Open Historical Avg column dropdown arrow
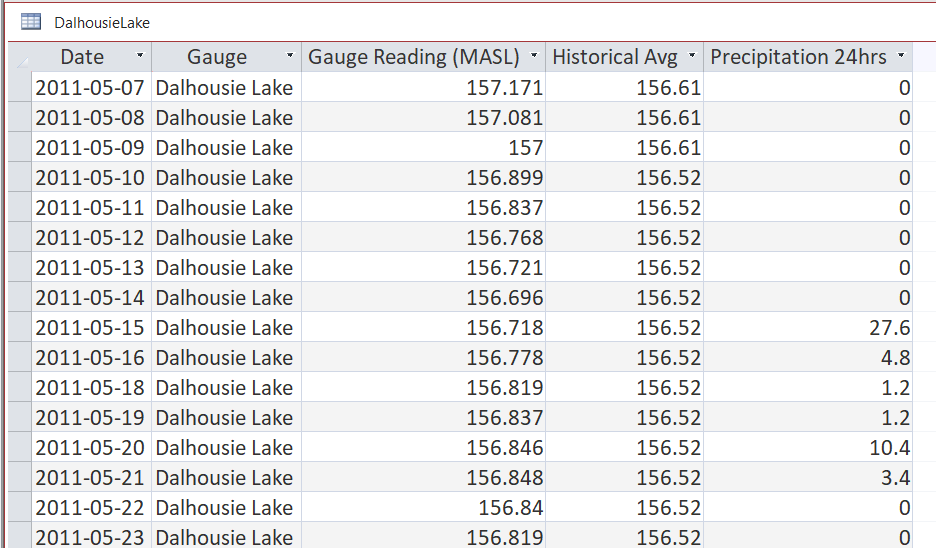Viewport: 936px width, 548px height. point(692,56)
